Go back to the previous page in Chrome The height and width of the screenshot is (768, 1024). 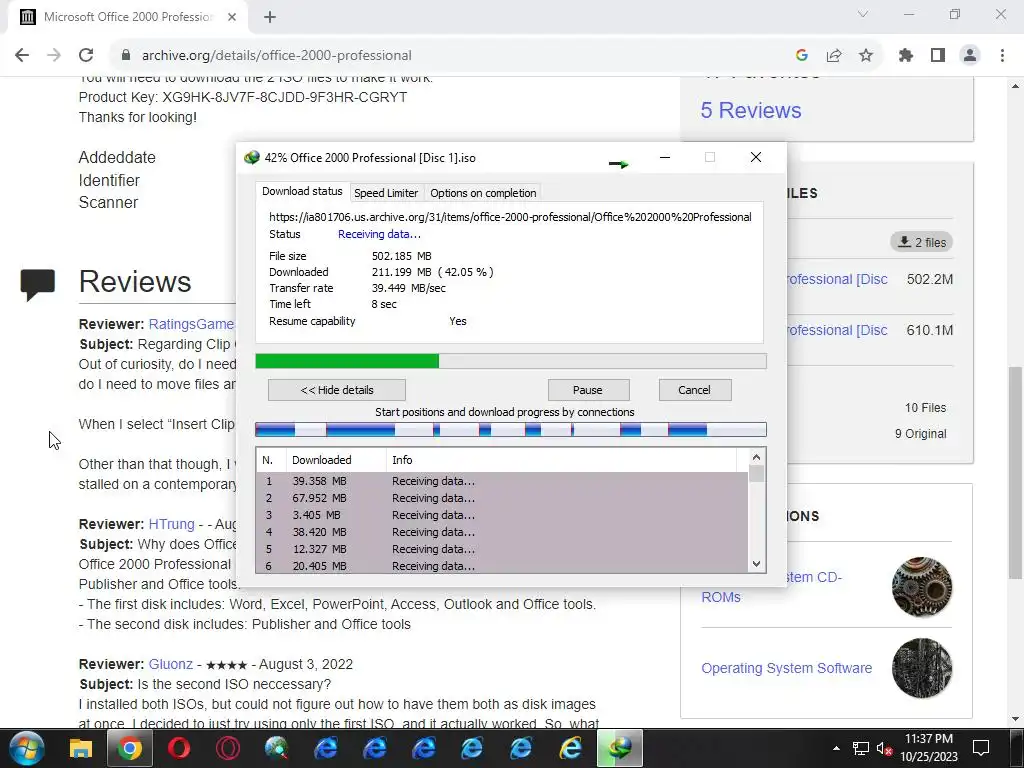click(22, 56)
